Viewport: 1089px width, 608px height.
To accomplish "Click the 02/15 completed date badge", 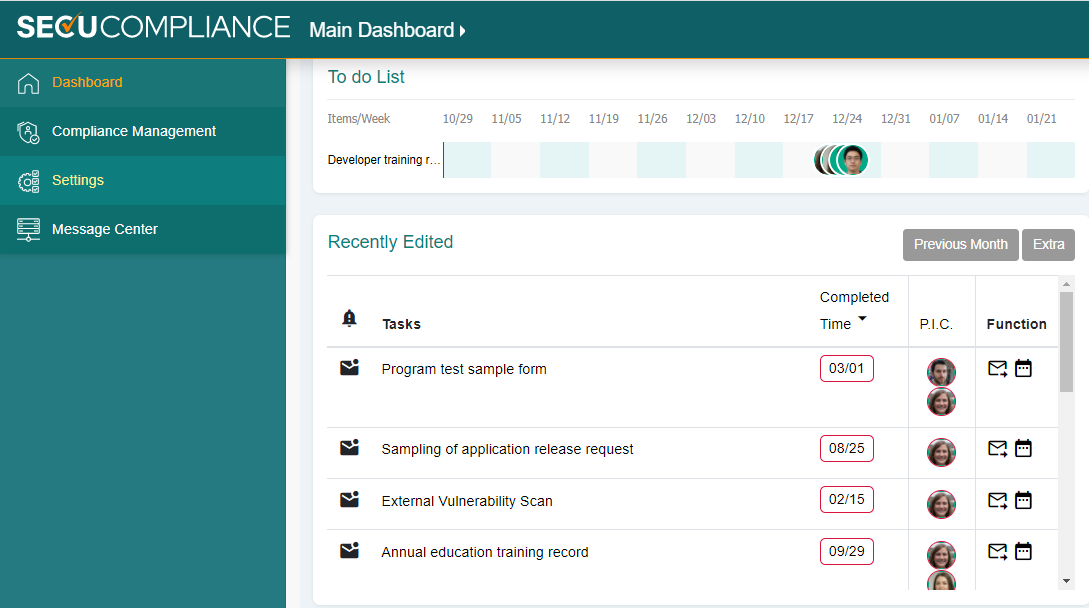I will pyautogui.click(x=847, y=500).
